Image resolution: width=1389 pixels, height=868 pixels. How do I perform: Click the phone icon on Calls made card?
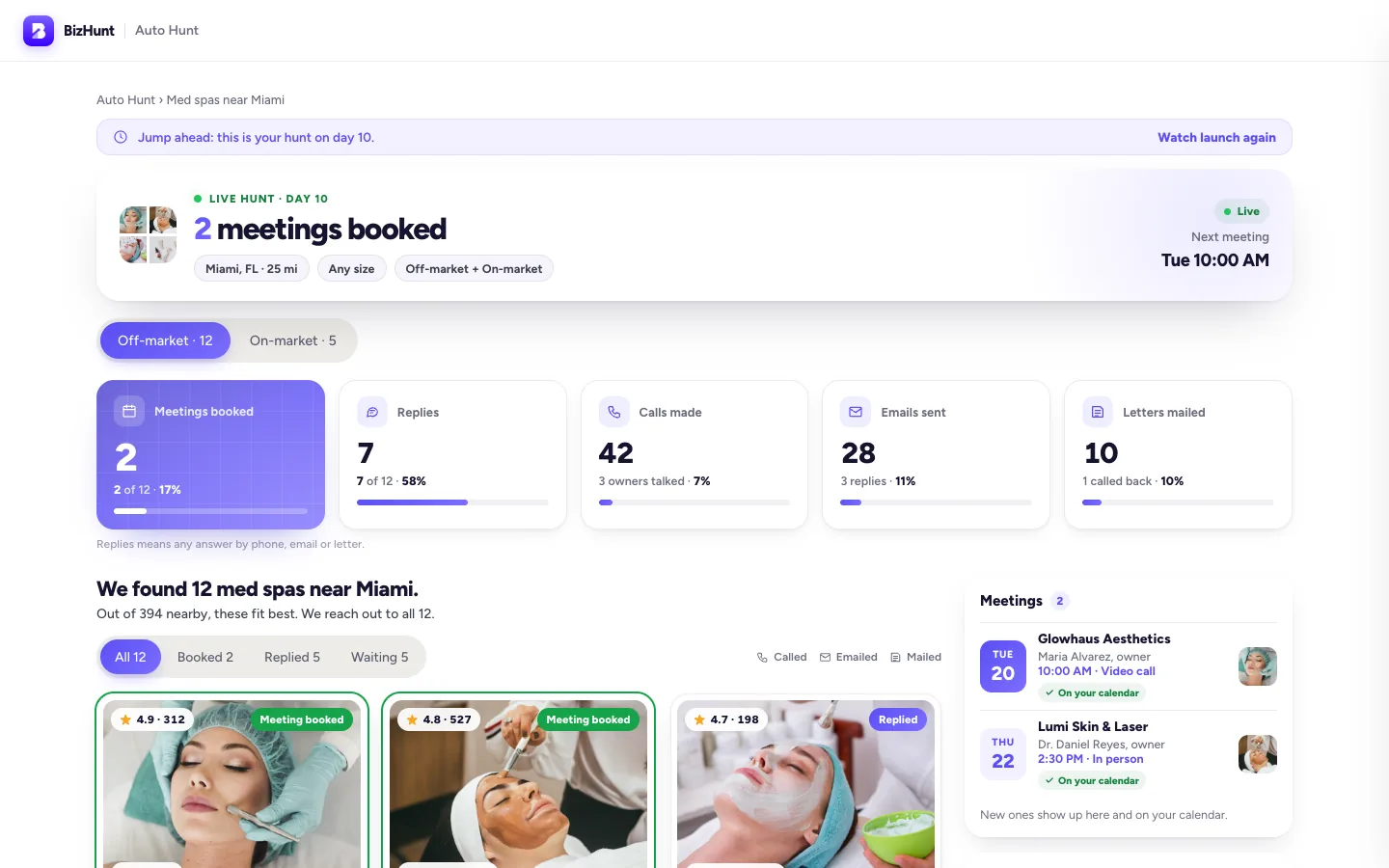[613, 412]
